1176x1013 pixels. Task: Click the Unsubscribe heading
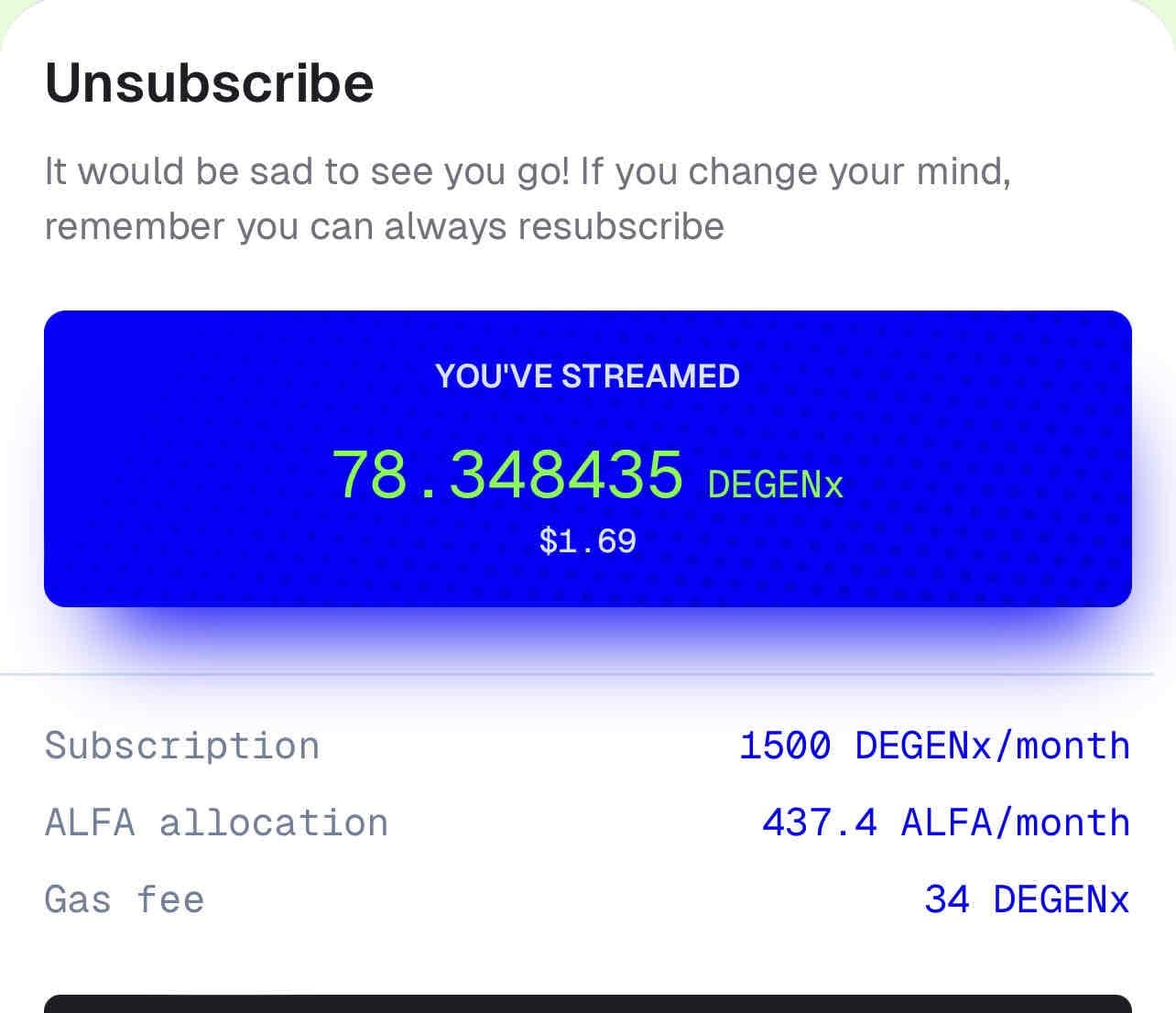pos(209,82)
